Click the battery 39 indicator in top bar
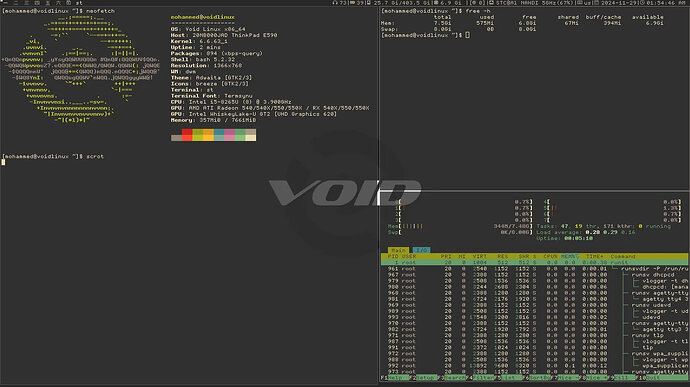 pos(357,3)
